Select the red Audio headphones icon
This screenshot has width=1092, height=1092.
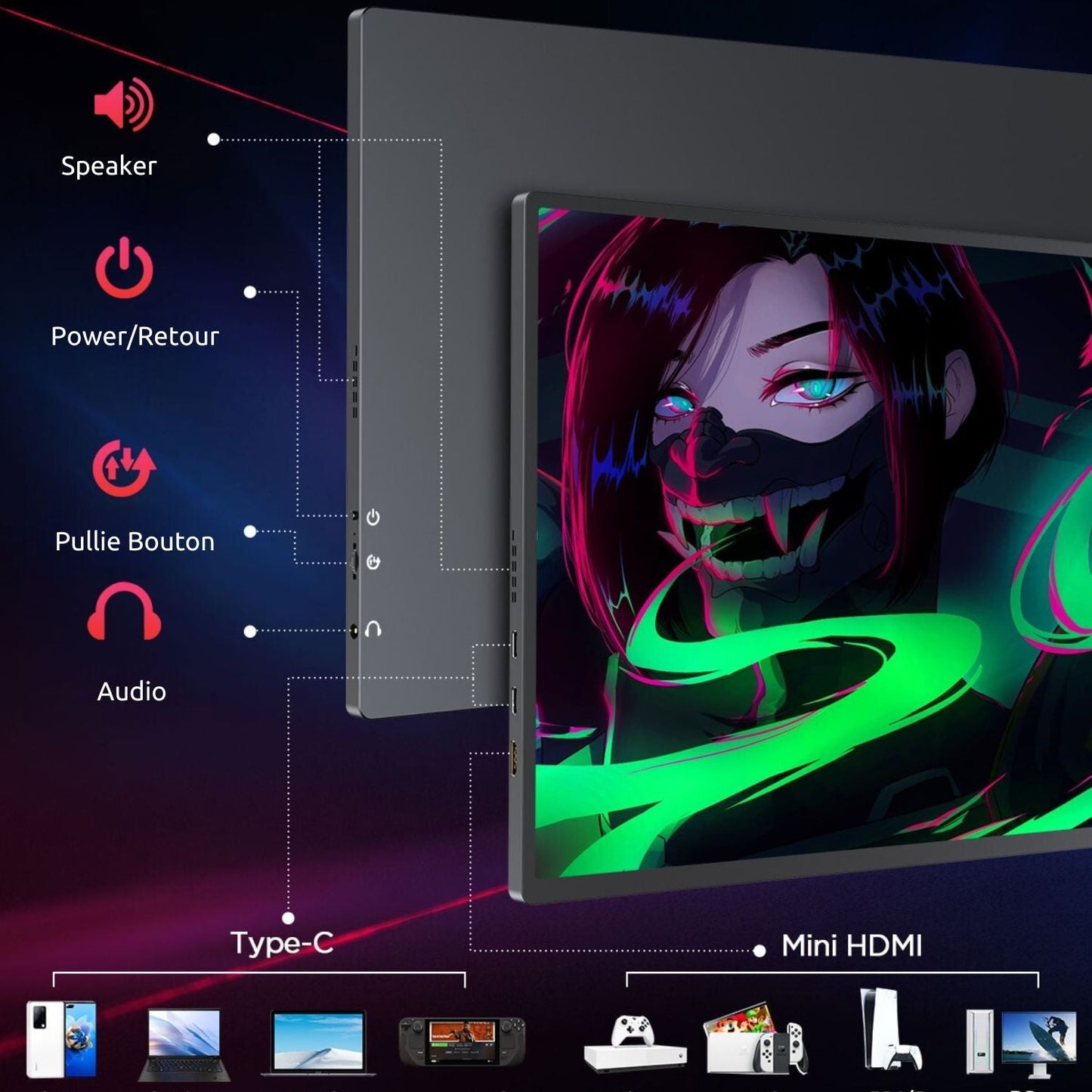pyautogui.click(x=125, y=612)
